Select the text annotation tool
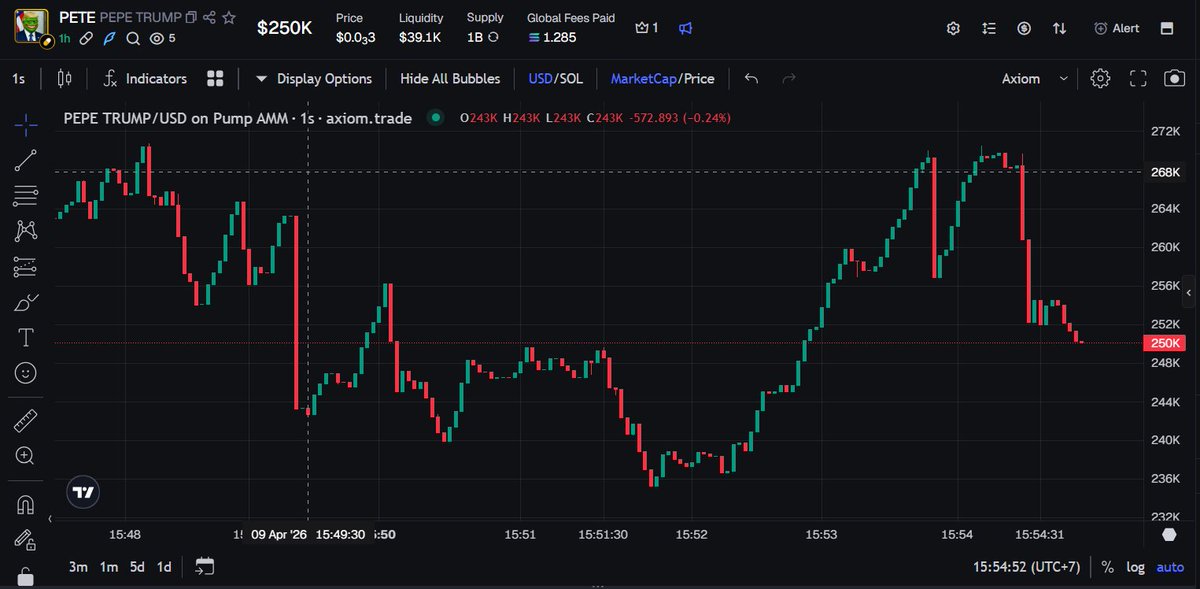This screenshot has width=1200, height=589. (x=26, y=337)
